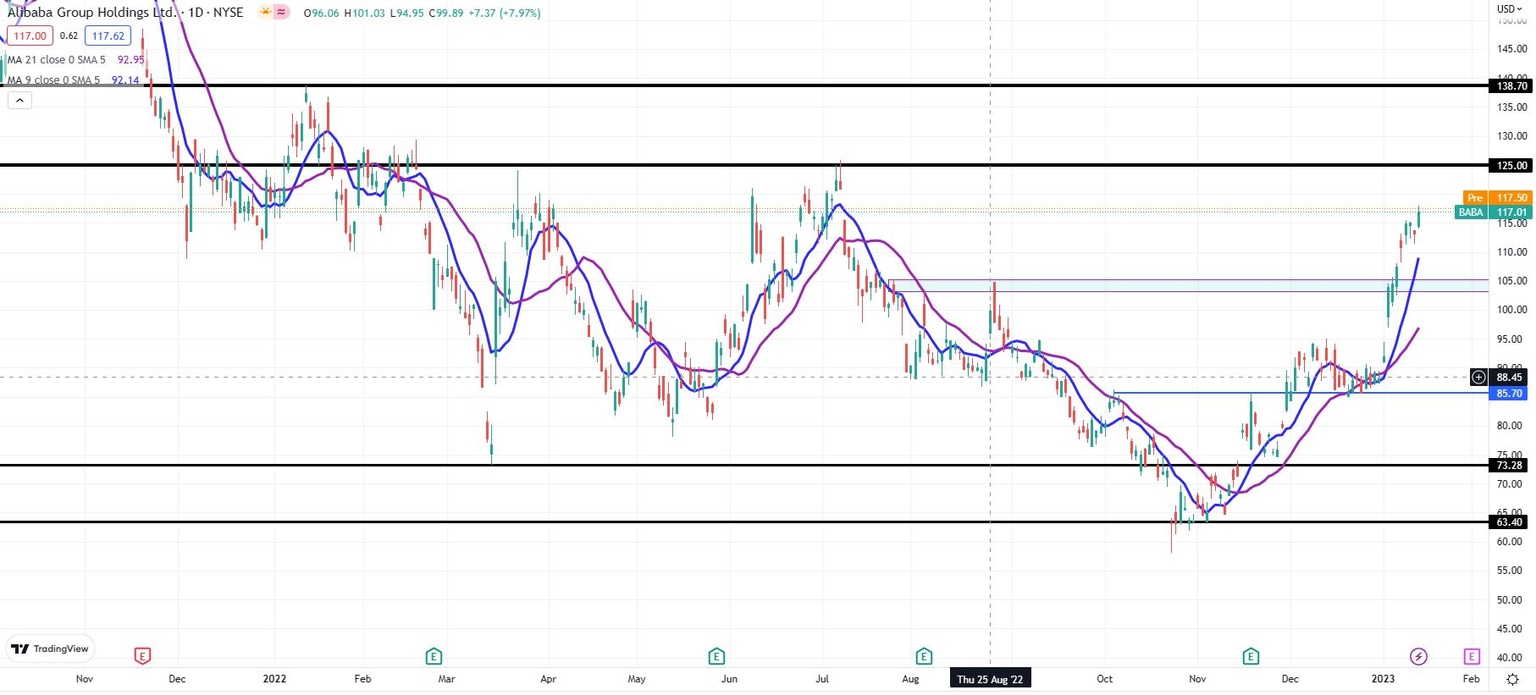Screen dimensions: 1536x695
Task: Click the 145.00 price scale label
Action: 1511,49
